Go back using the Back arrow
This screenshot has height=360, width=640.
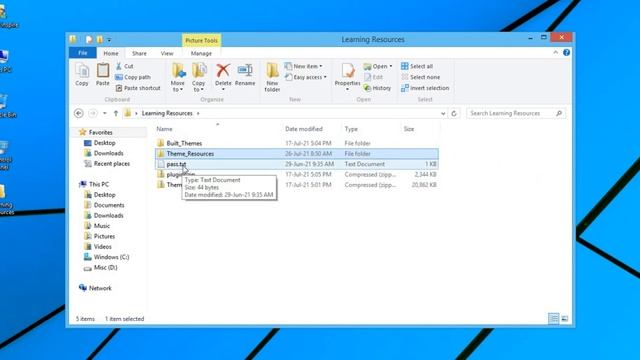[79, 113]
